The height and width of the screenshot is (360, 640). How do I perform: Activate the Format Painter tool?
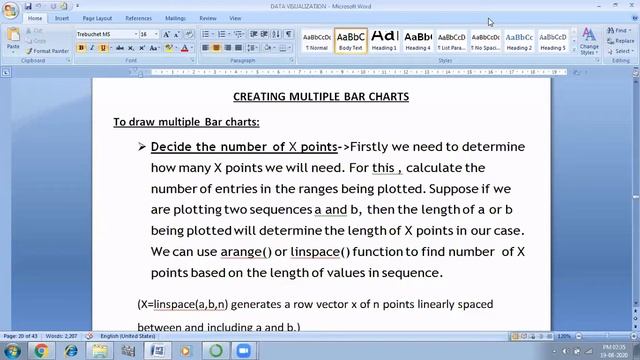[x=47, y=51]
